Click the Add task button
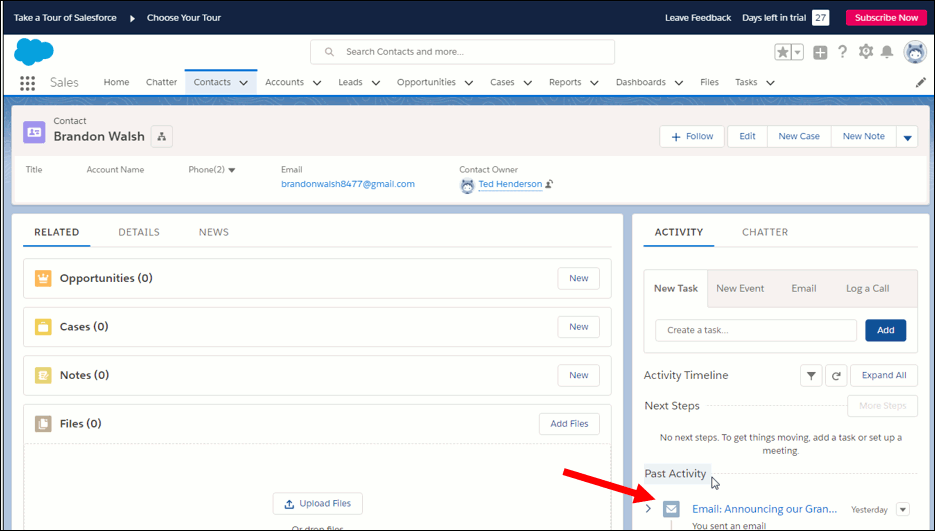This screenshot has height=531, width=935. [x=886, y=331]
